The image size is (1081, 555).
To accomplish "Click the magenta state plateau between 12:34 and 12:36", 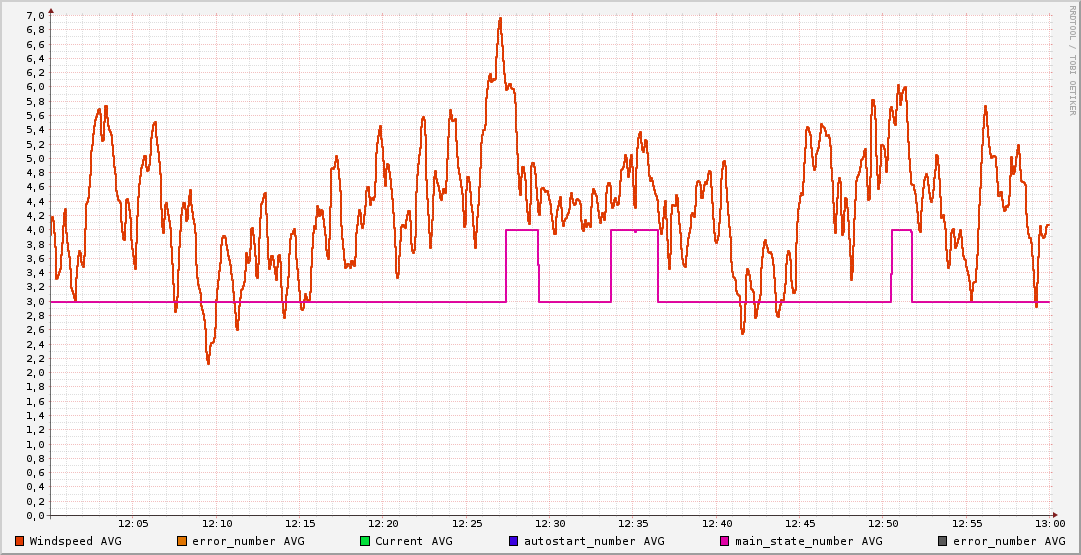I will coord(634,230).
